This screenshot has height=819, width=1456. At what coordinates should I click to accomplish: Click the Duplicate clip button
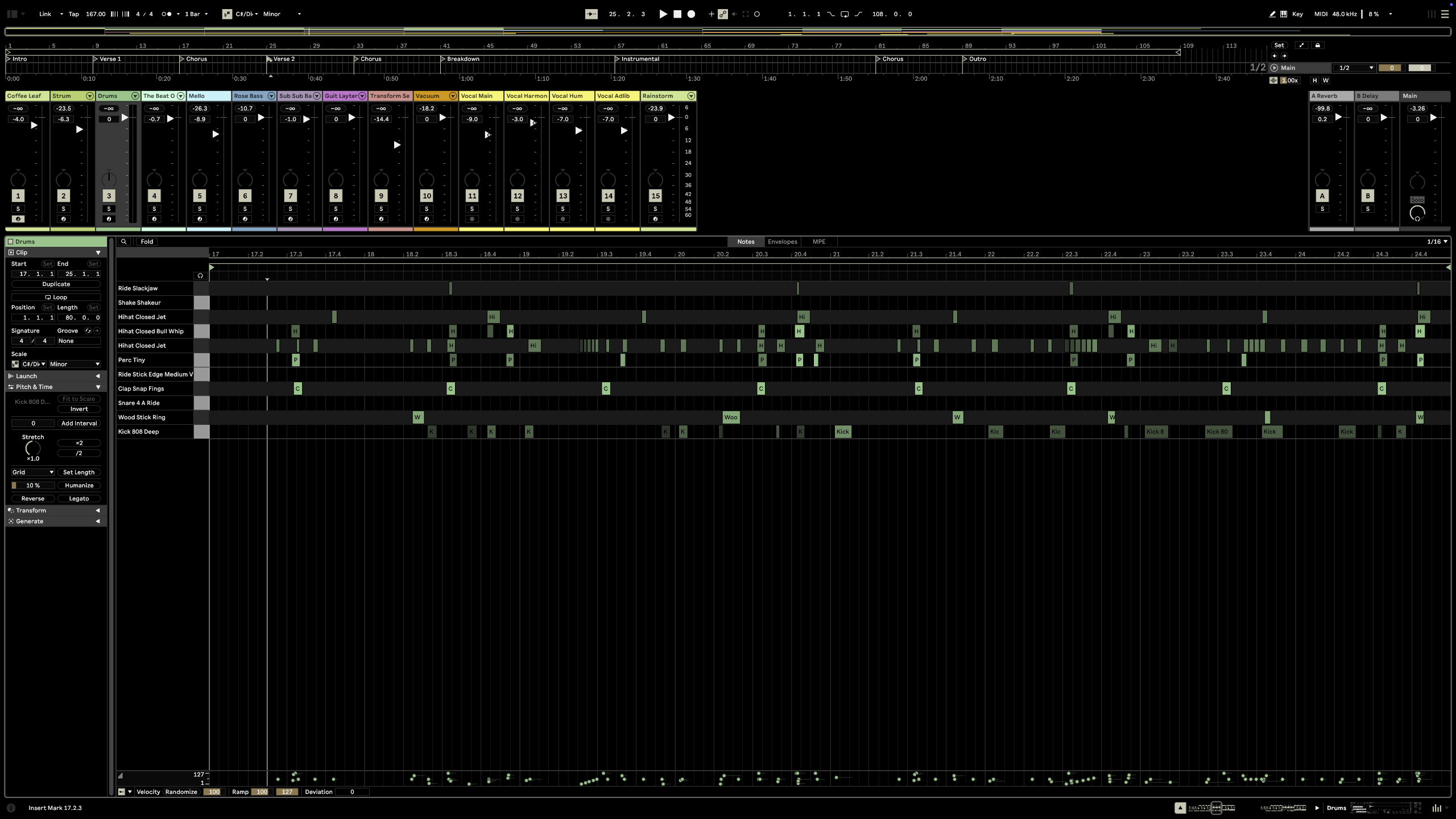(x=56, y=284)
